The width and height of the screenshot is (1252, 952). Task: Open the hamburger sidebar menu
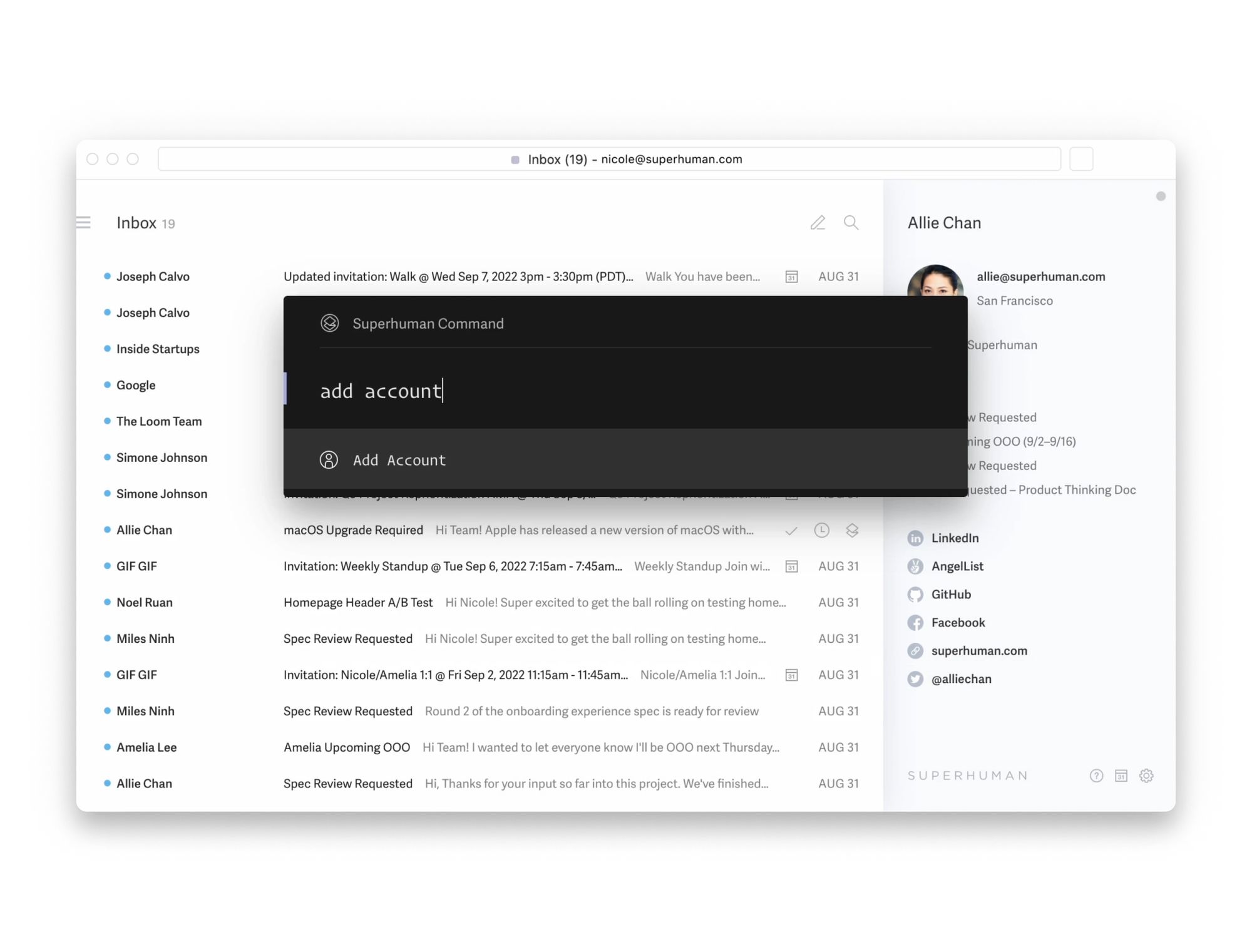click(84, 223)
